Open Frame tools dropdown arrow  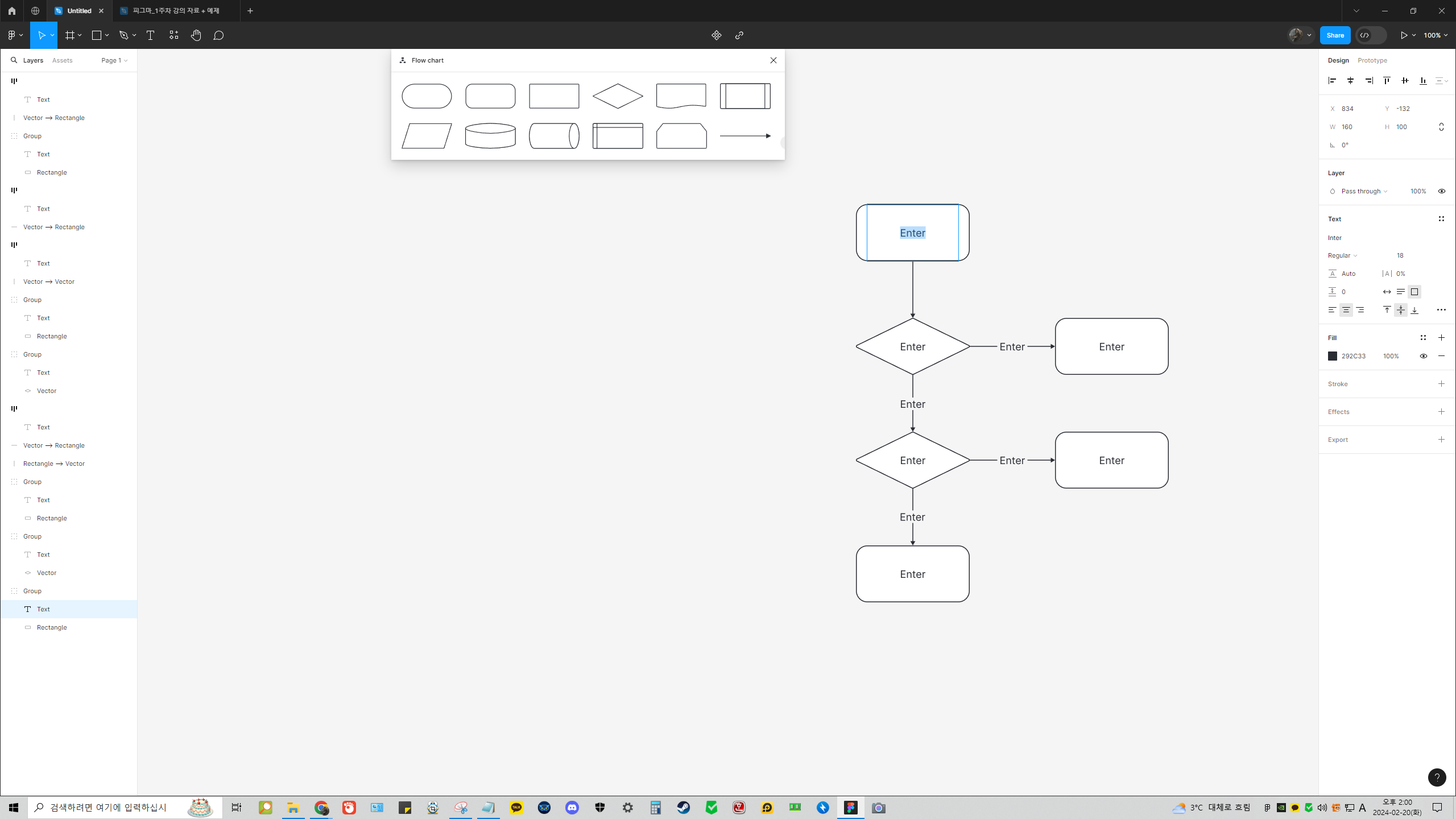click(x=80, y=35)
